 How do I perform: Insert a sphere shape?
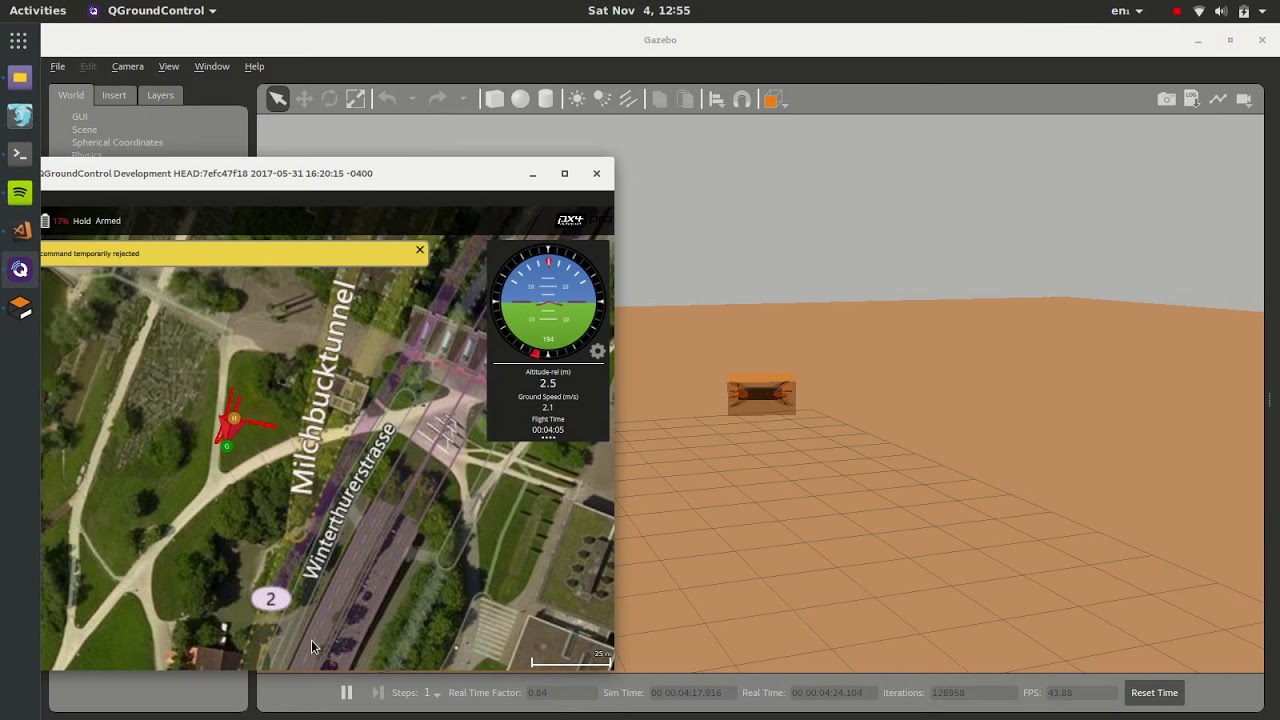click(520, 99)
